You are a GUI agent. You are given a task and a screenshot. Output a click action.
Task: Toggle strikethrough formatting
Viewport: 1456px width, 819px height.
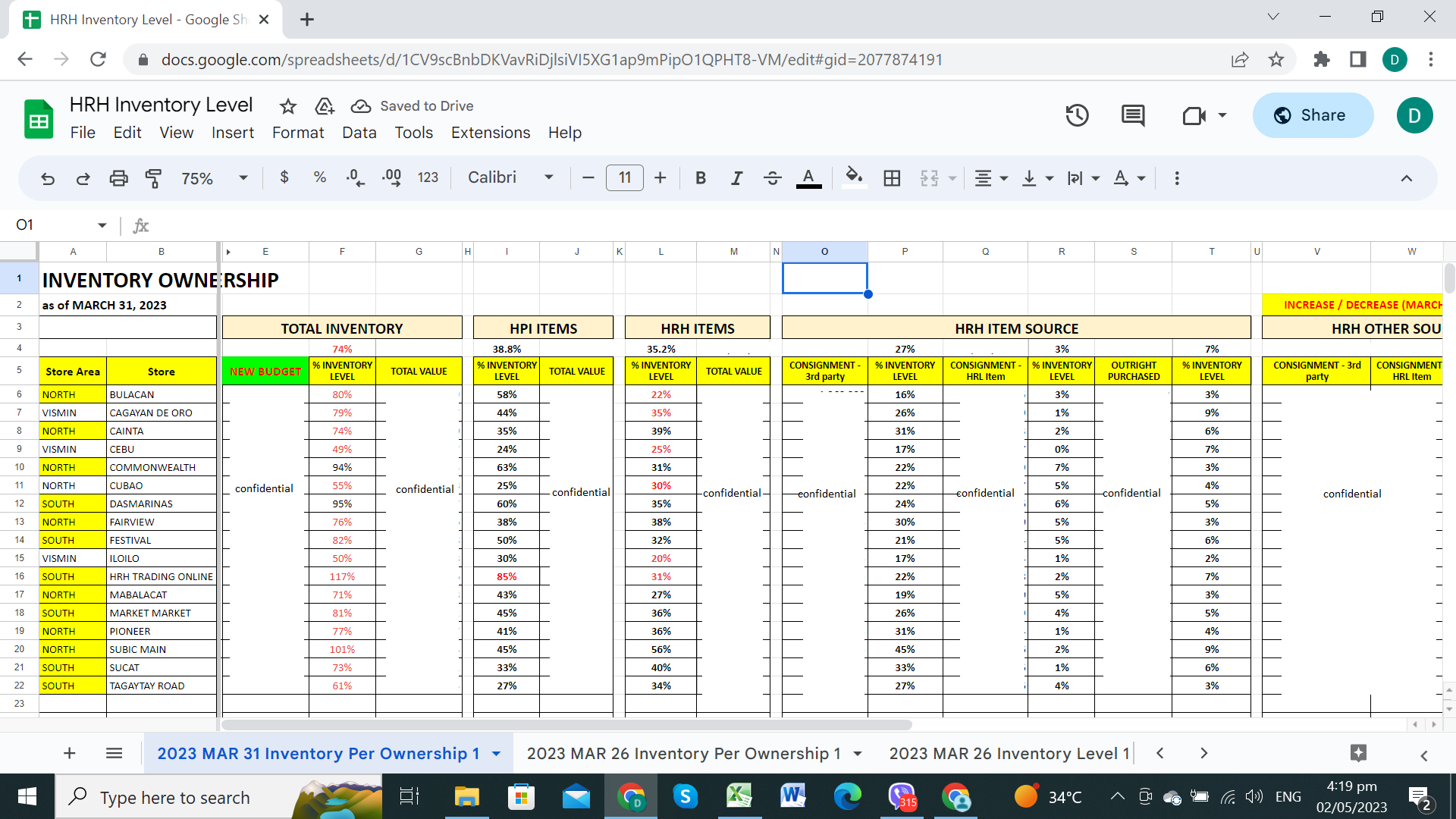tap(772, 178)
